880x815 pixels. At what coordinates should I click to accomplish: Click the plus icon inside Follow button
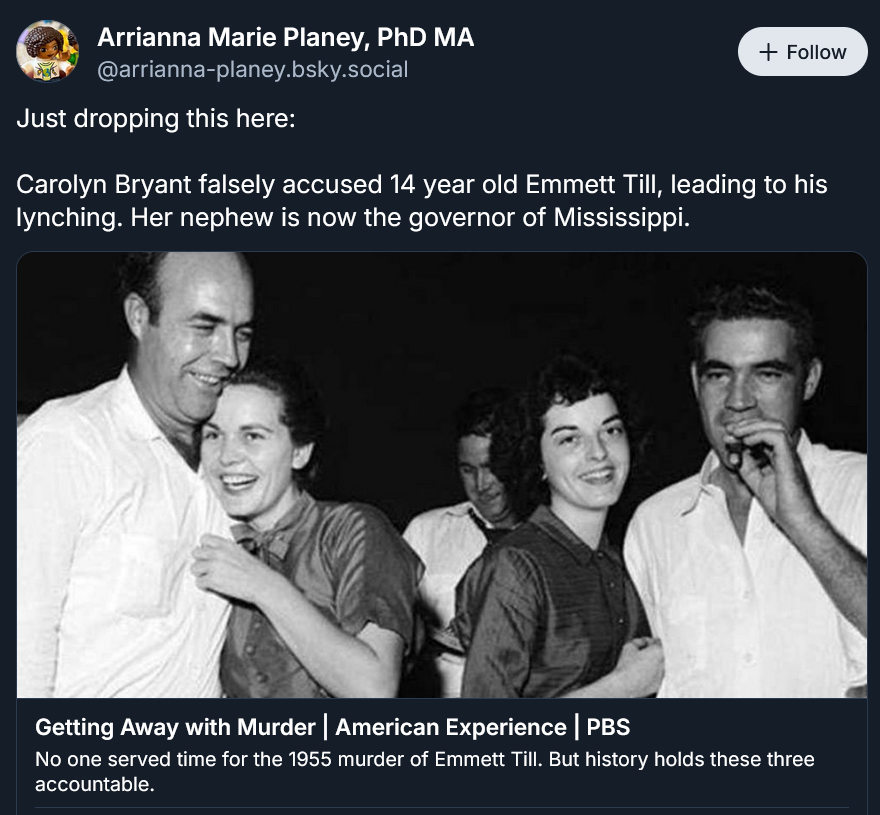(768, 52)
